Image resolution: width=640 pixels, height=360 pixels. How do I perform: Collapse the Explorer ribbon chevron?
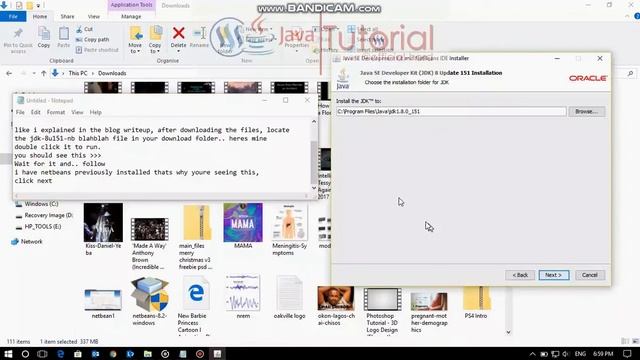[627, 16]
